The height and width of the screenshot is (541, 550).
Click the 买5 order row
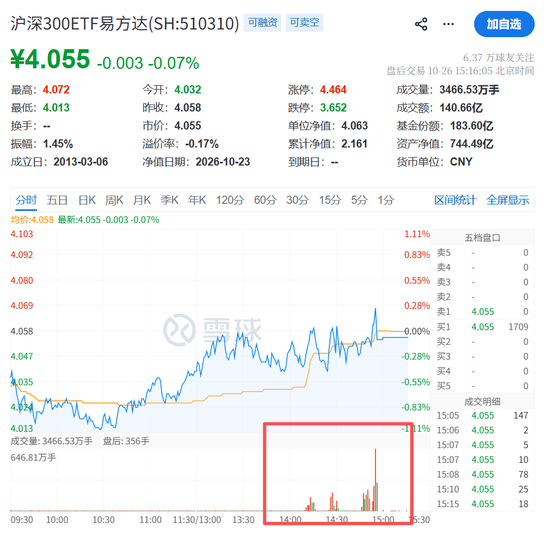click(x=482, y=386)
